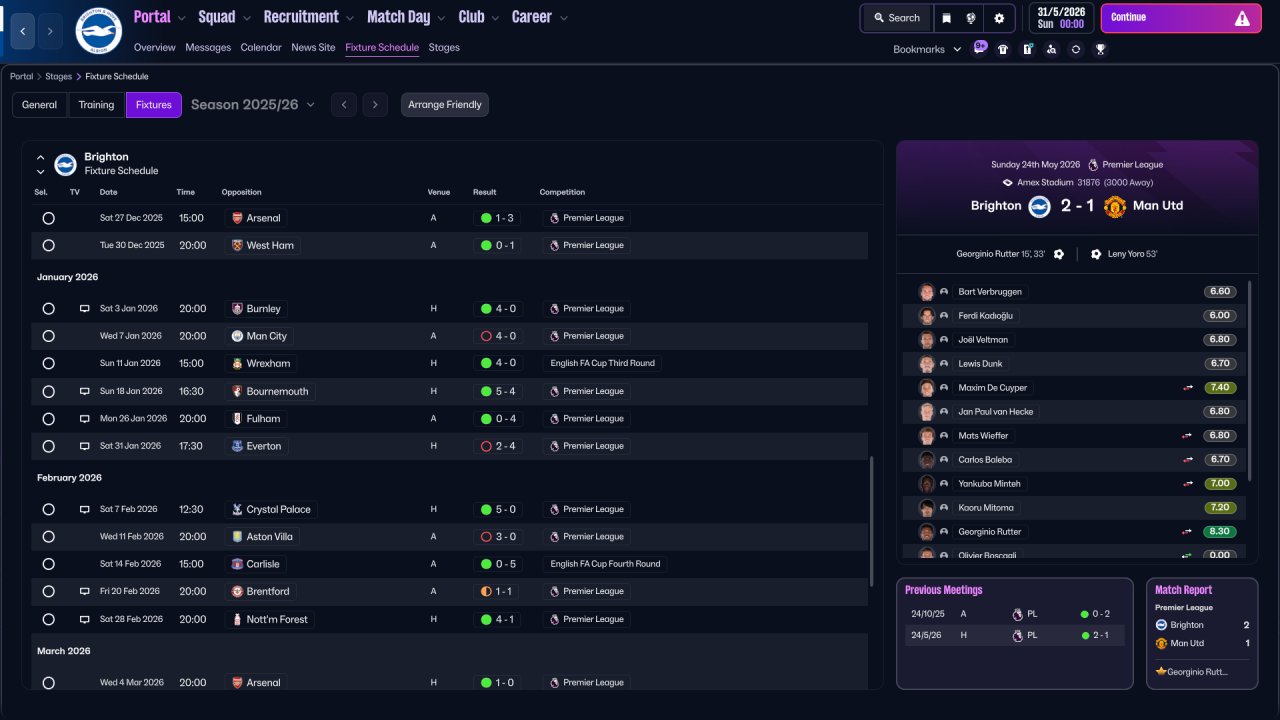Click the warning triangle on Continue button
This screenshot has height=720, width=1280.
1242,18
